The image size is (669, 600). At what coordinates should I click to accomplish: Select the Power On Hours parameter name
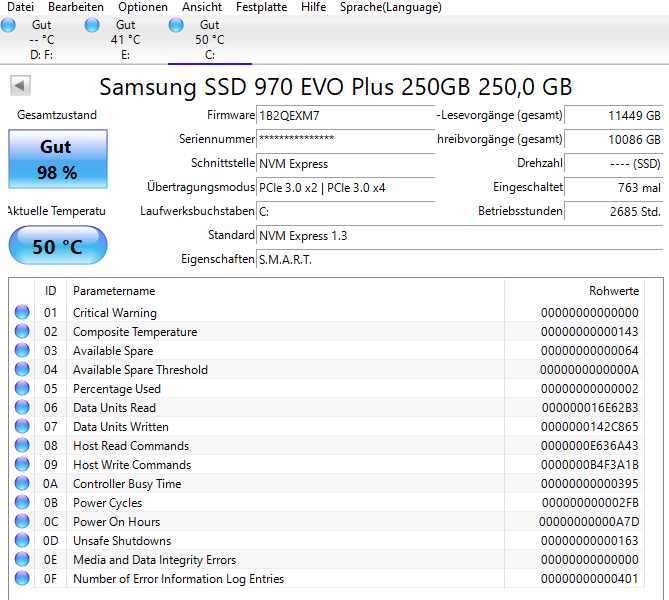coord(116,522)
